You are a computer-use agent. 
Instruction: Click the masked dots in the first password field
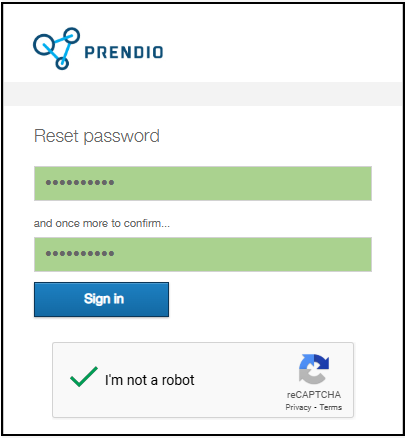click(80, 182)
